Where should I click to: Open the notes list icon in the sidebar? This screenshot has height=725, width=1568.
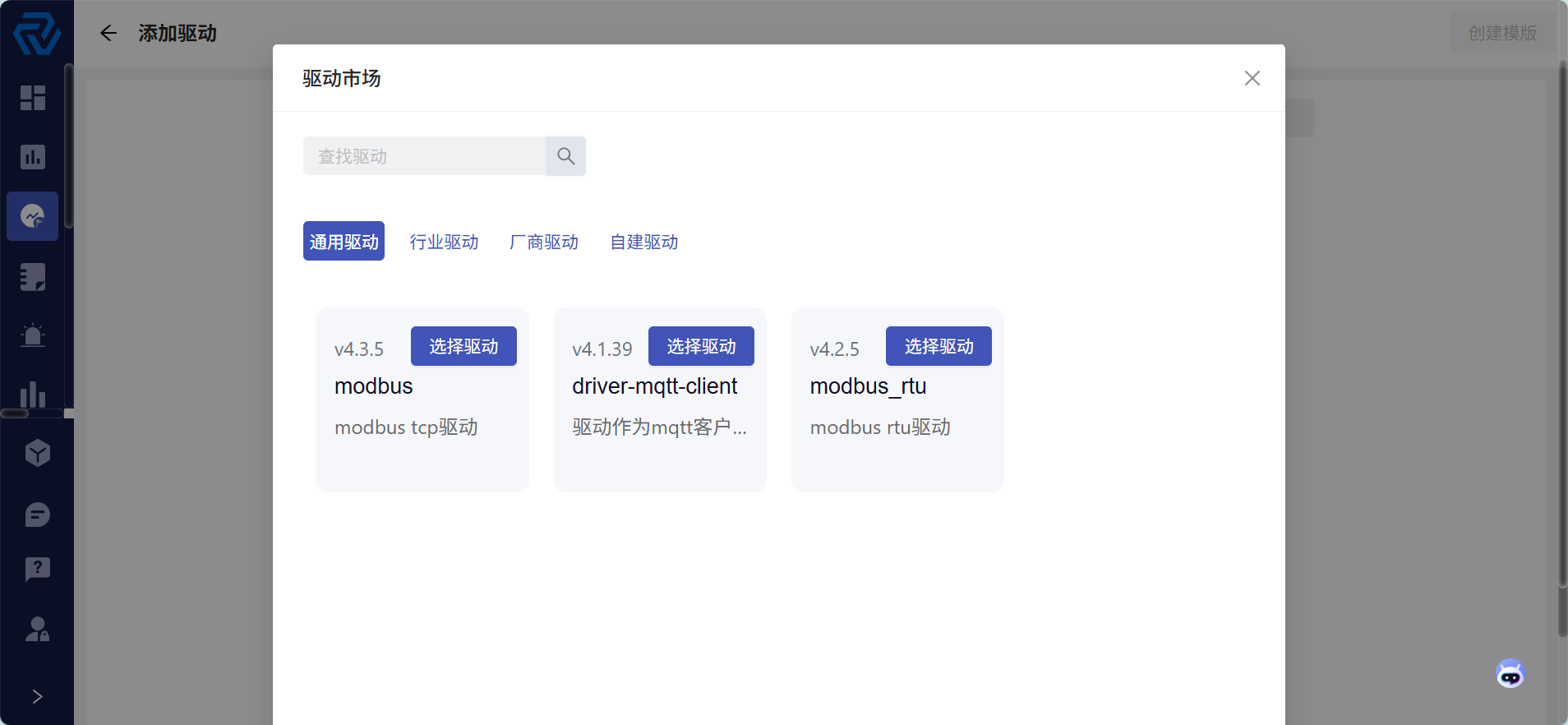pyautogui.click(x=33, y=277)
